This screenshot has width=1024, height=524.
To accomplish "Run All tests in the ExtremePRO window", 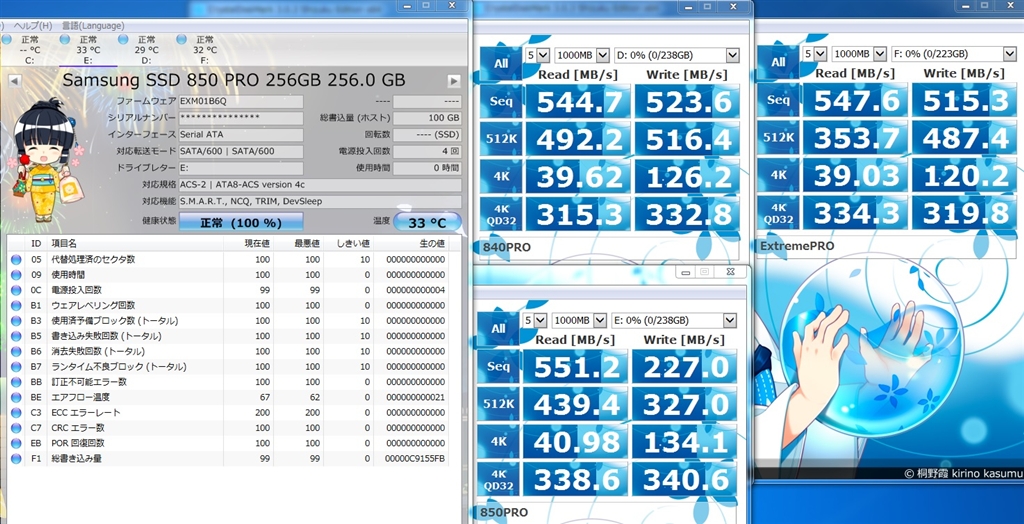I will [778, 62].
